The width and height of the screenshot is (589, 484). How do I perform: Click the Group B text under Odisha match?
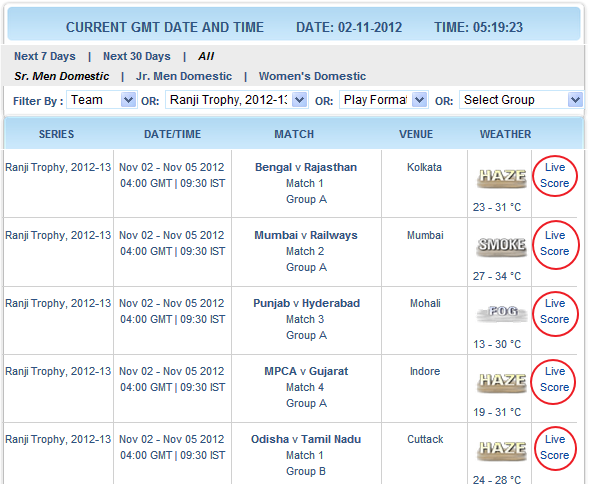coord(306,471)
